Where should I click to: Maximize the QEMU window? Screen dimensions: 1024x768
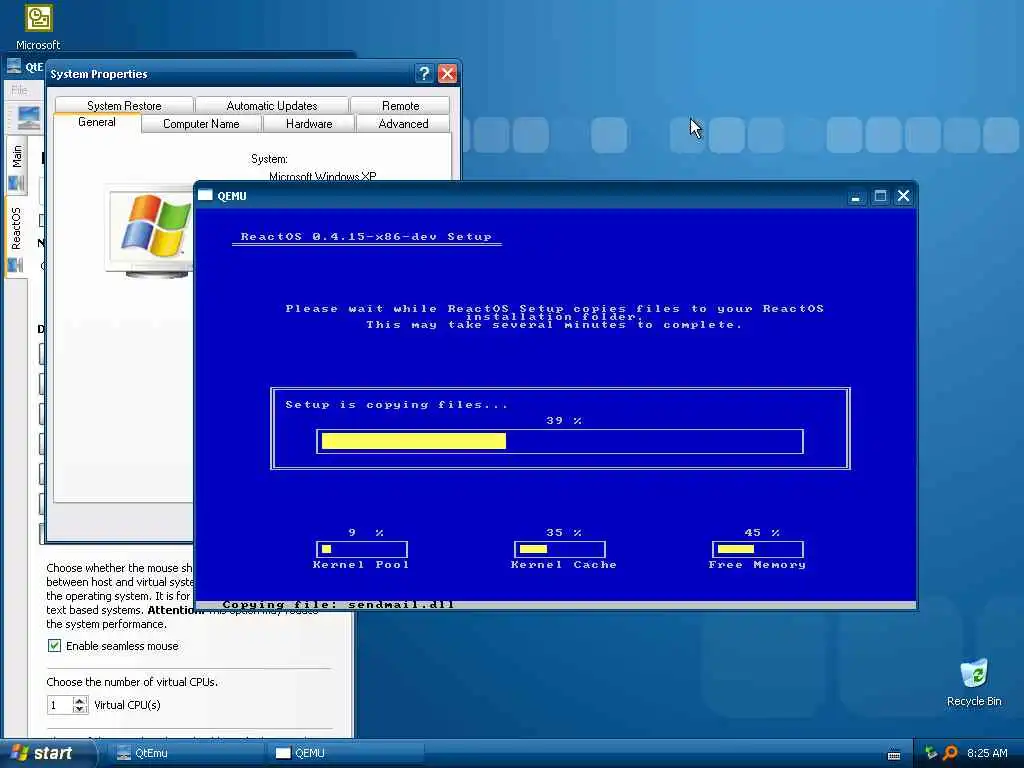[880, 196]
